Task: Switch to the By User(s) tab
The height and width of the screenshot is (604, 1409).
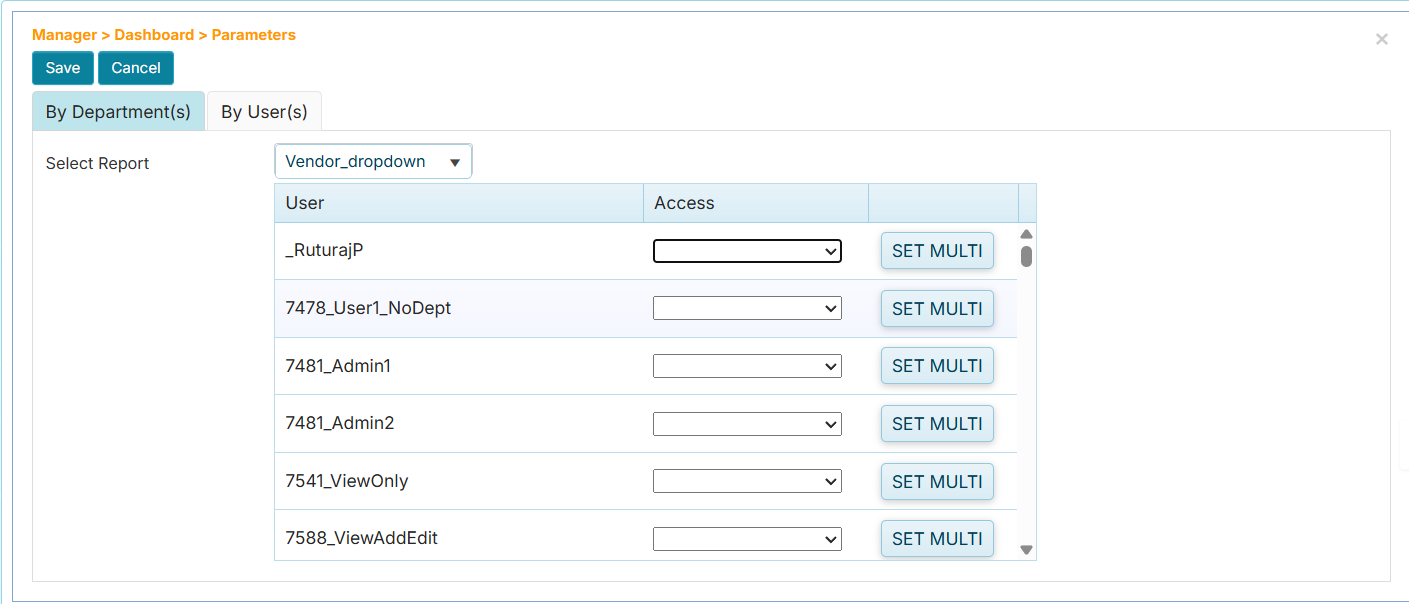Action: pos(264,111)
